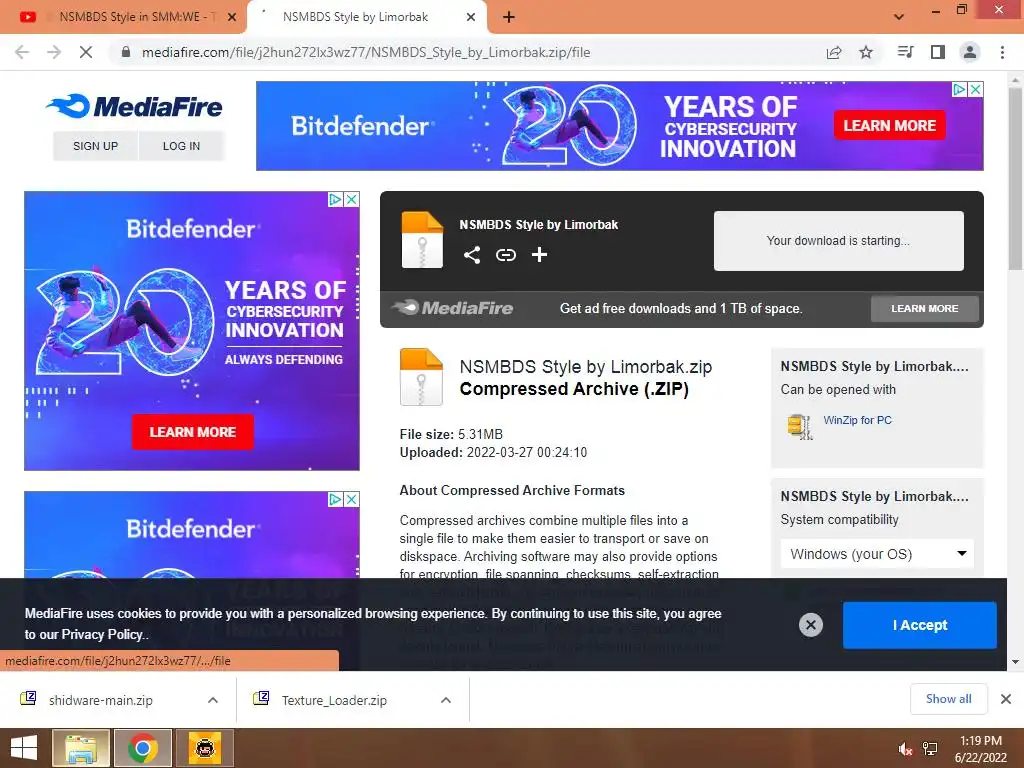The width and height of the screenshot is (1024, 768).
Task: Click the browser back arrow
Action: (x=22, y=52)
